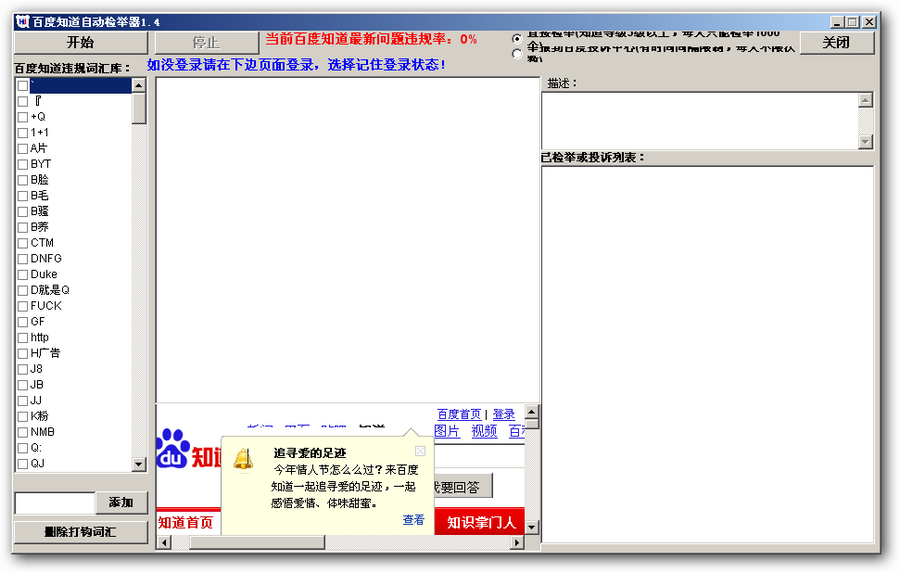Click 删除打钩词汇 delete checked words button
The image size is (900, 573).
click(80, 532)
